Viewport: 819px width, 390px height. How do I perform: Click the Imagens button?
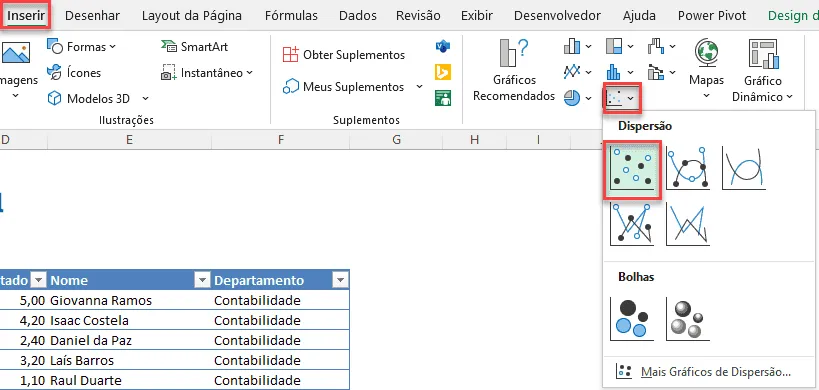tap(17, 69)
